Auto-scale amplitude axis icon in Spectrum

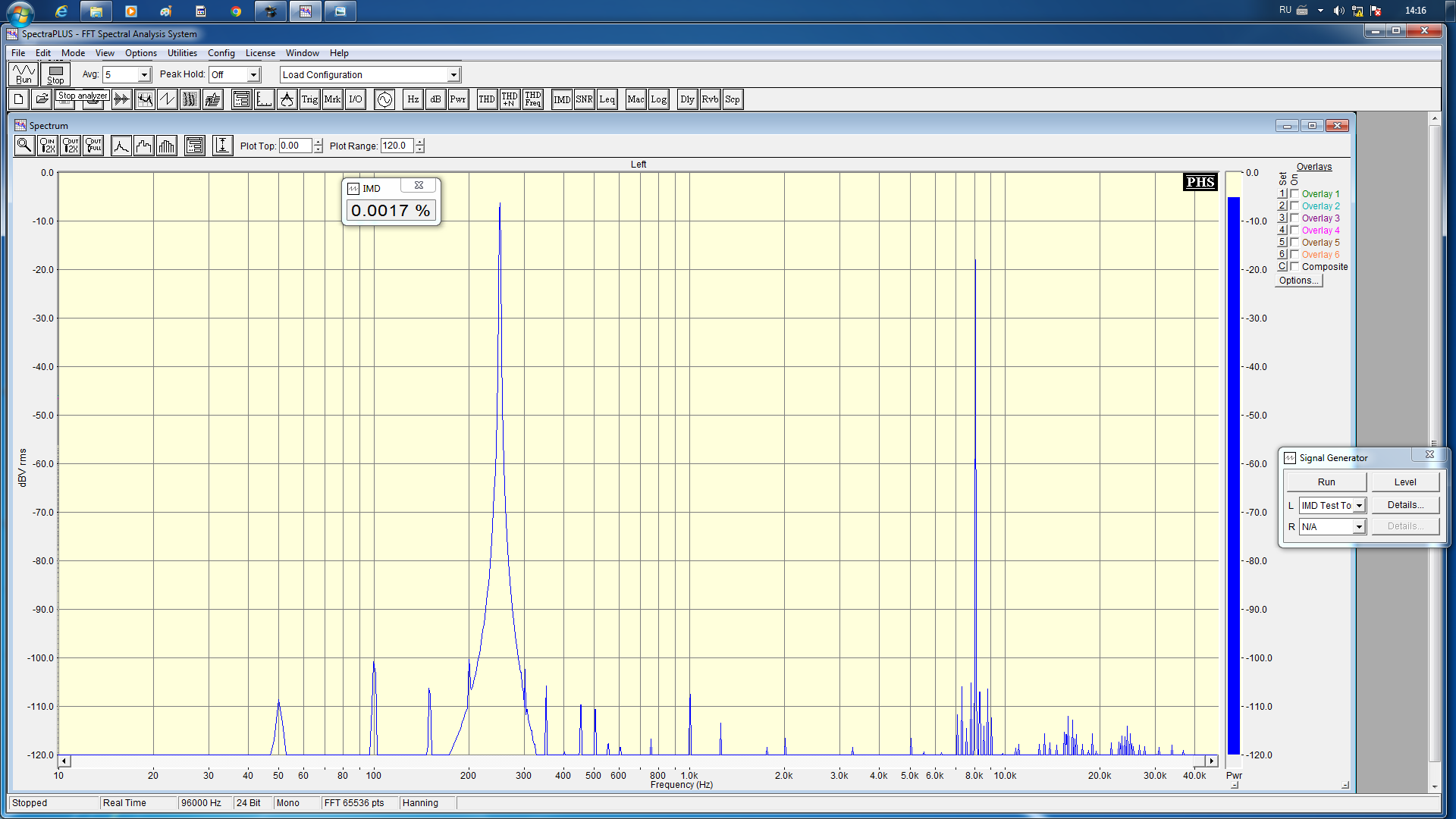[x=222, y=146]
